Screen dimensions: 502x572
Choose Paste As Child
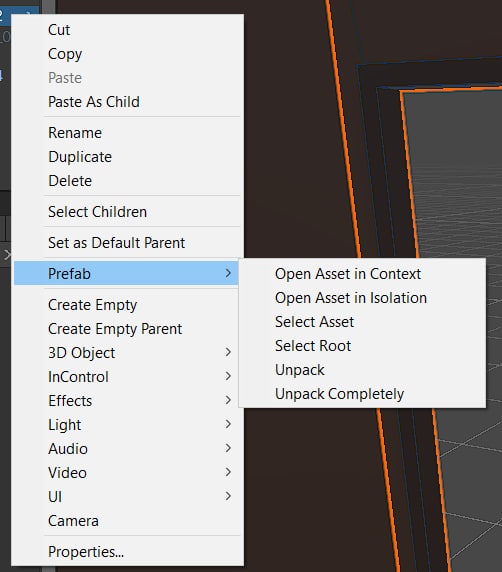click(x=127, y=102)
